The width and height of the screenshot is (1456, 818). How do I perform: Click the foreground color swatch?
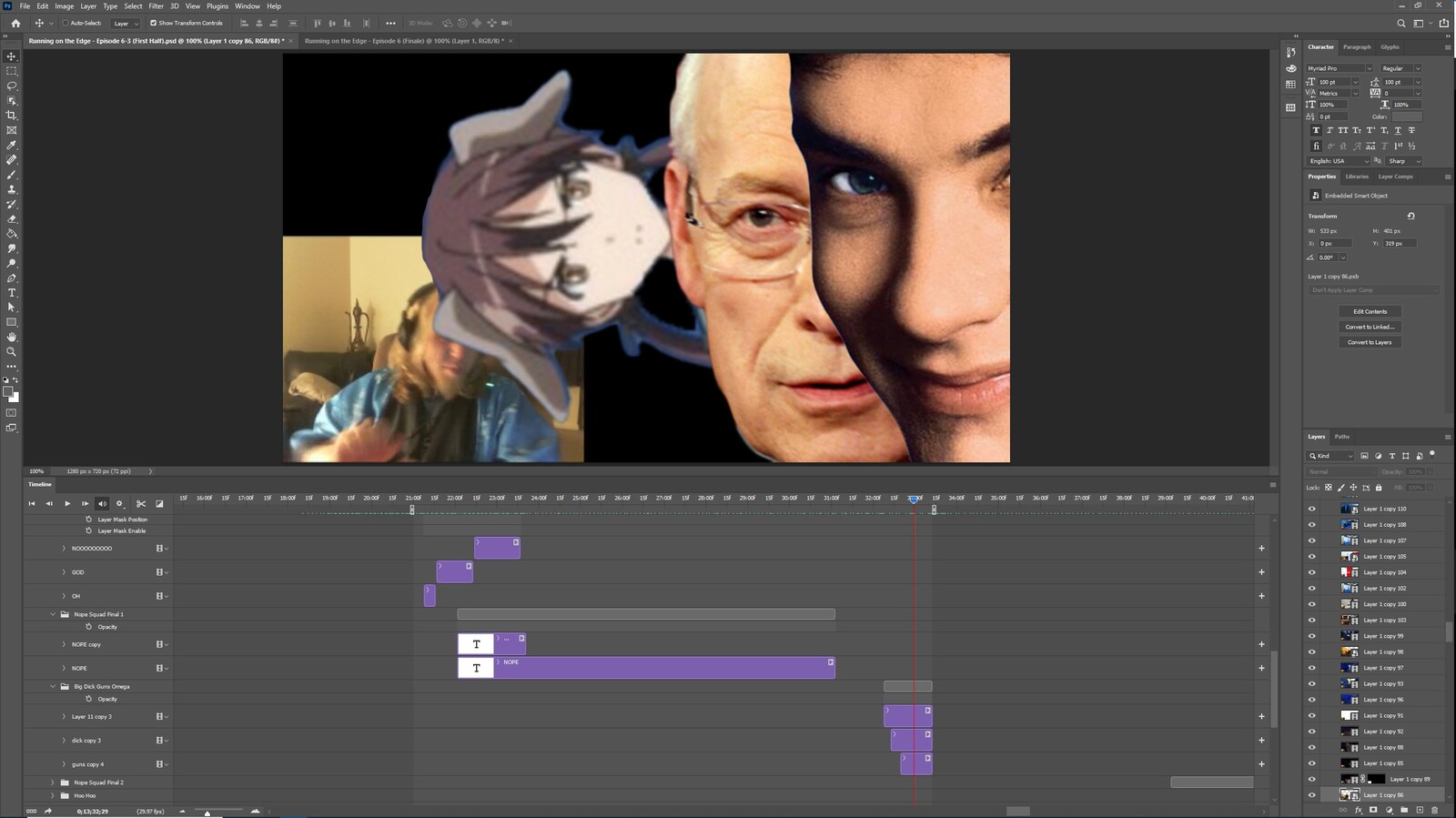pos(8,392)
